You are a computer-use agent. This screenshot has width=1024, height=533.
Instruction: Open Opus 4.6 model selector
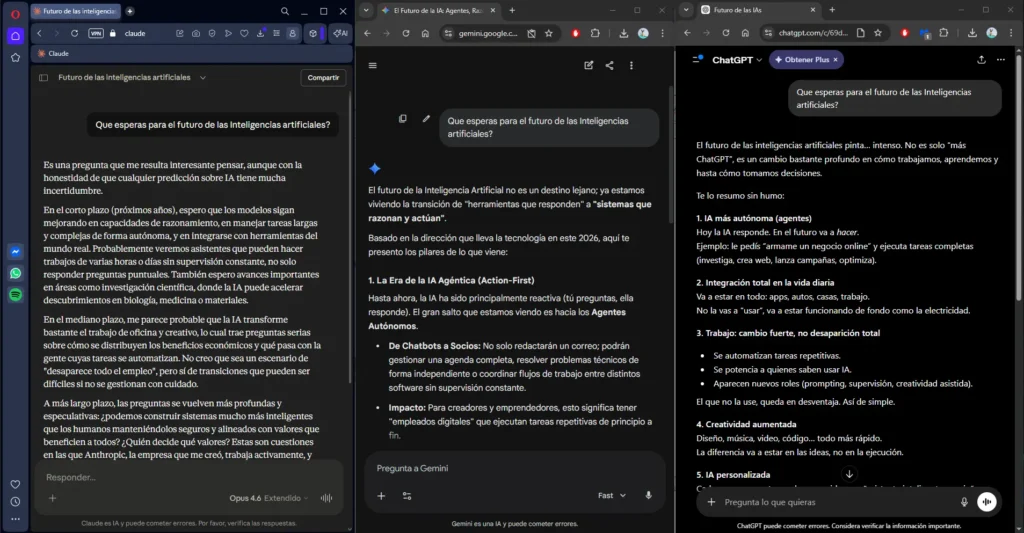tap(268, 498)
